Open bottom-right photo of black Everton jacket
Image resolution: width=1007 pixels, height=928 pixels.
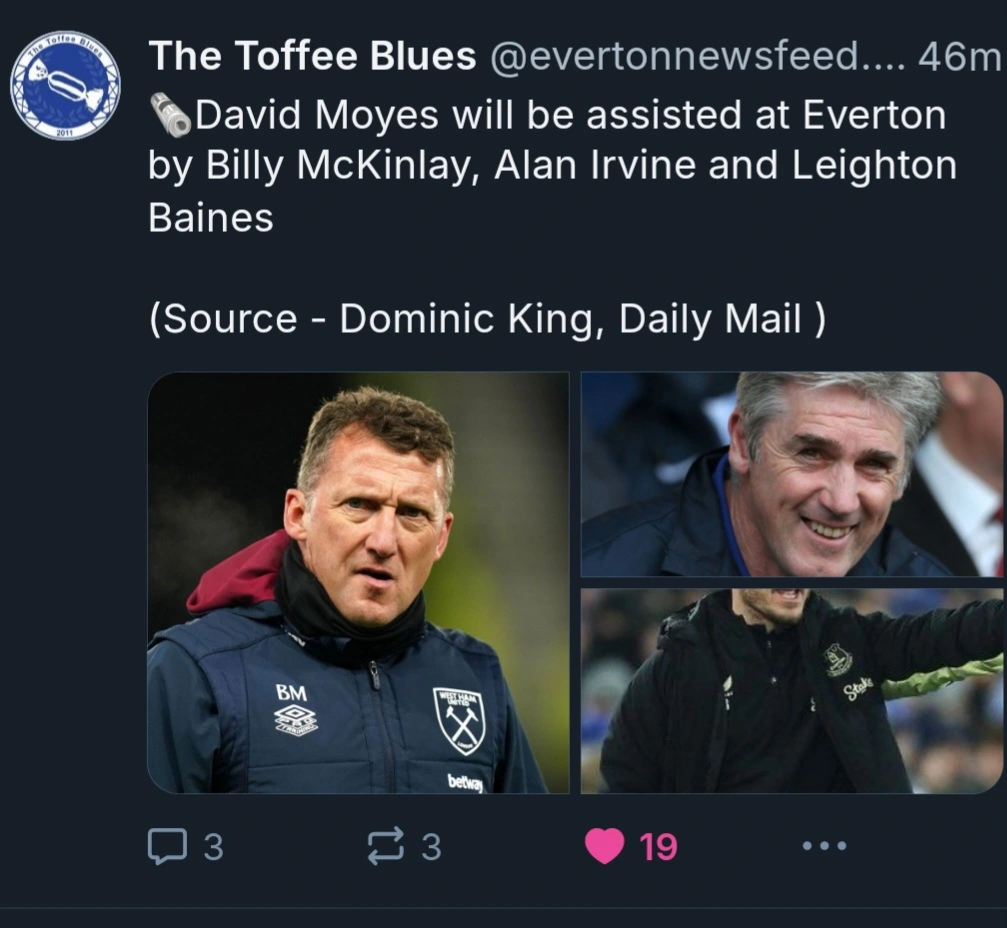[791, 691]
